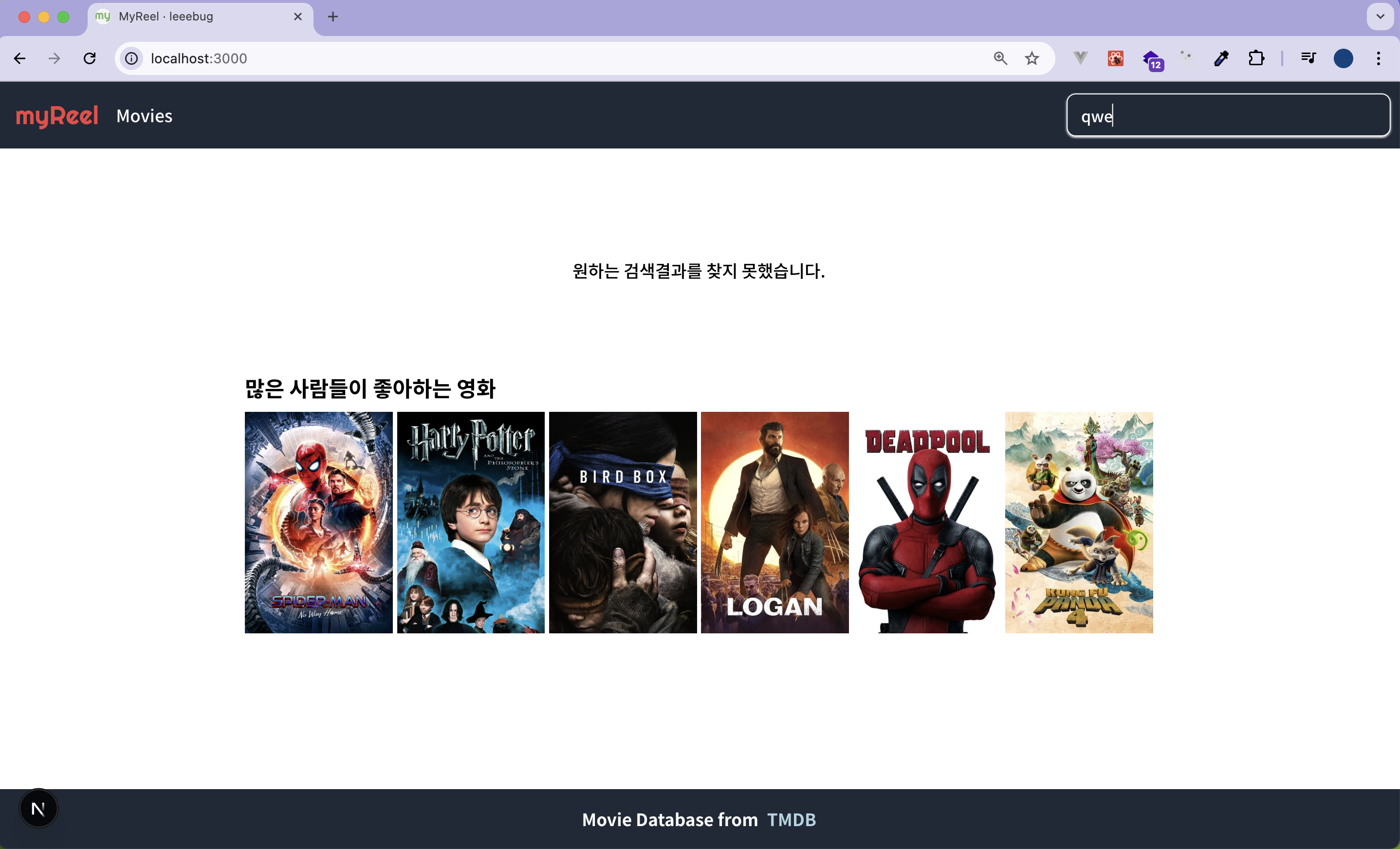Open the media controls icon
The height and width of the screenshot is (849, 1400).
tap(1308, 58)
